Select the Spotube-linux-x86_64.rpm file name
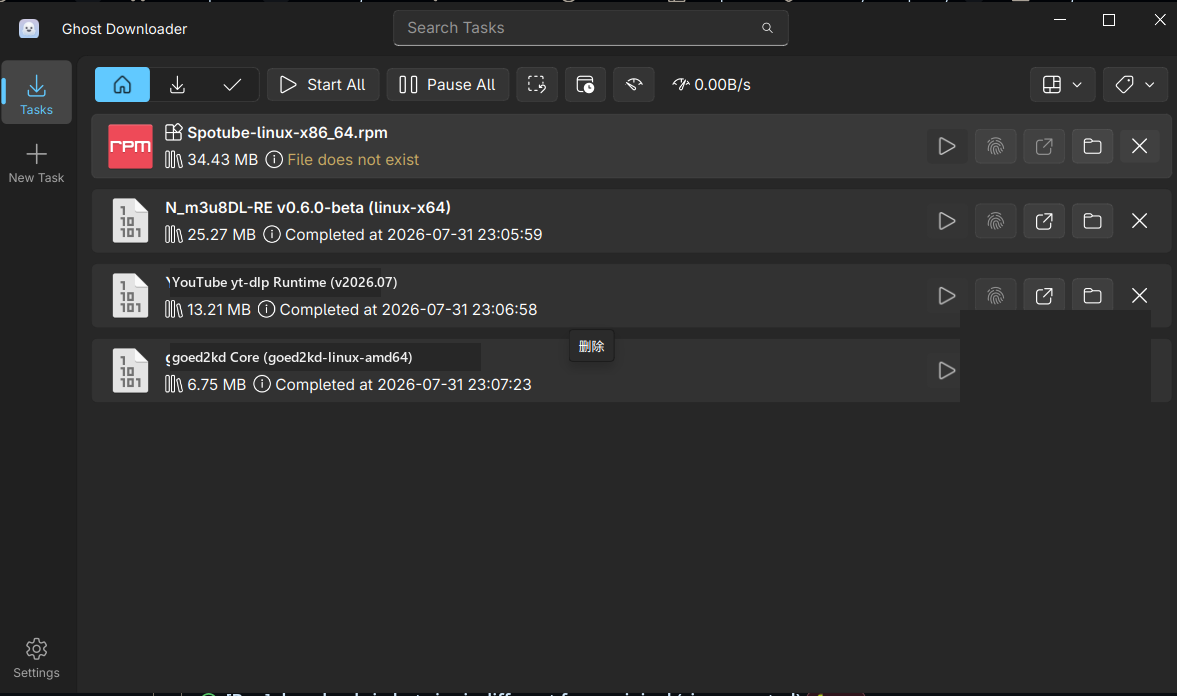1177x696 pixels. click(x=287, y=133)
